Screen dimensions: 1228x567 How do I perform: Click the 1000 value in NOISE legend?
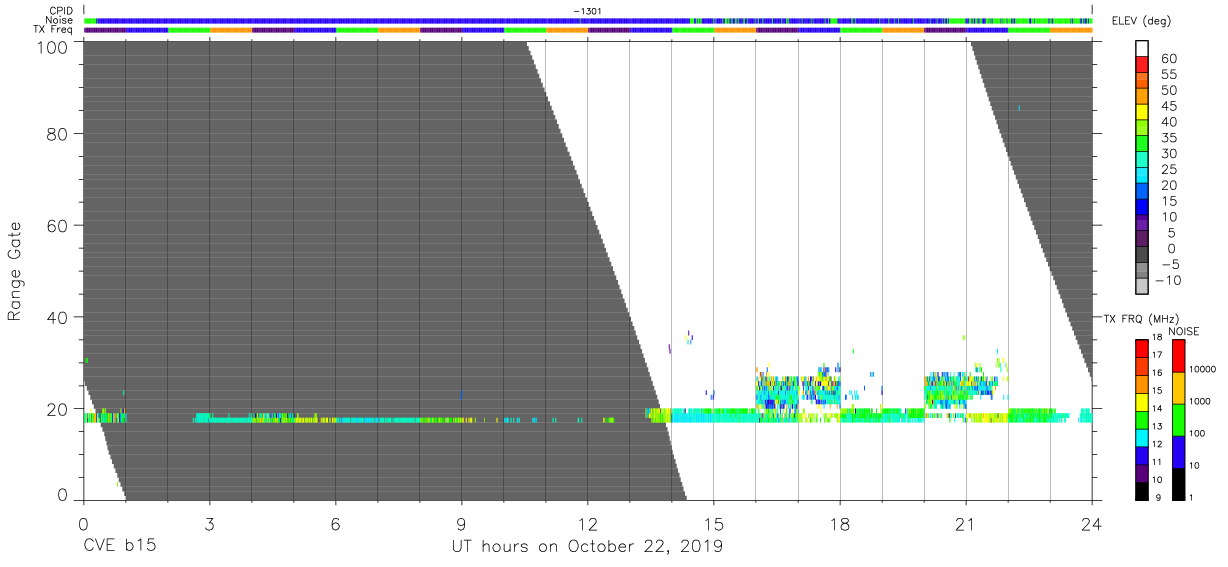coord(1201,401)
